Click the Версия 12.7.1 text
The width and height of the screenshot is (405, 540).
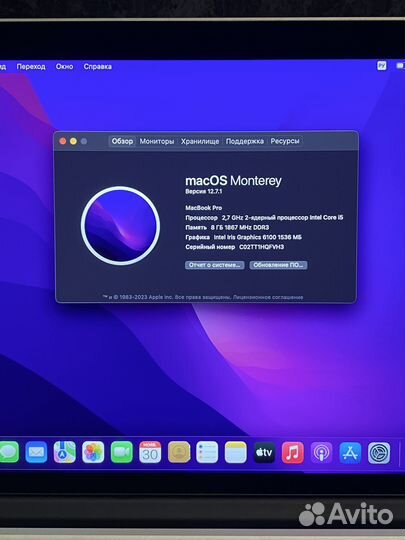tap(204, 191)
